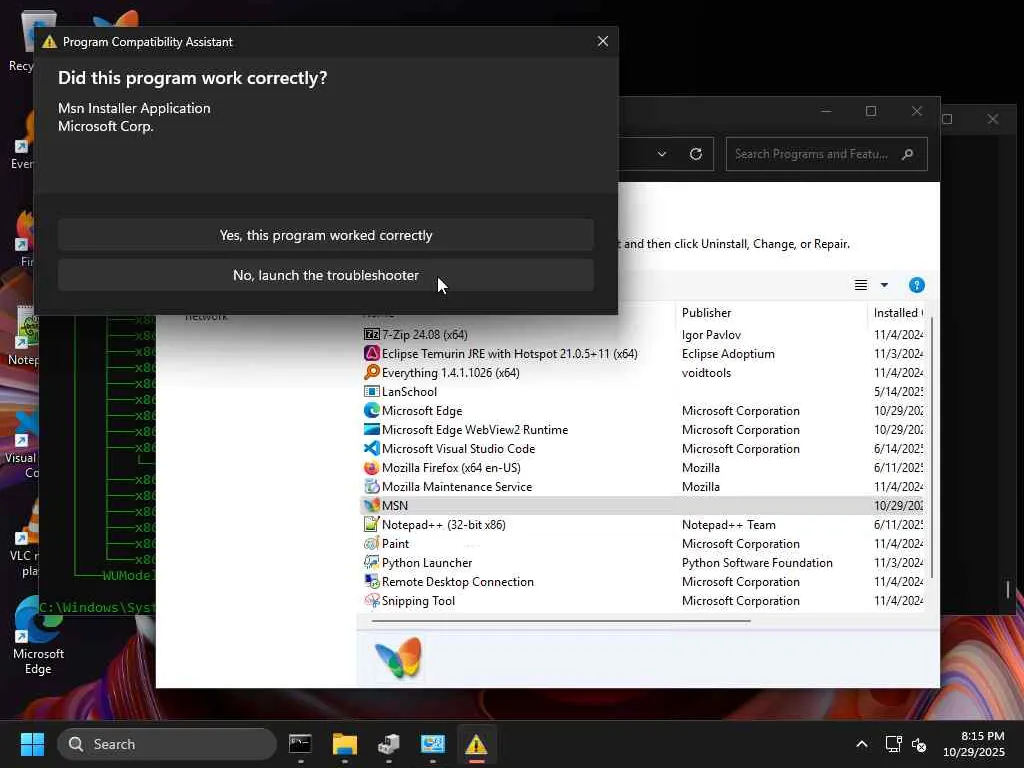Switch to Program Compatibility Assistant taskbar icon
This screenshot has height=768, width=1024.
(476, 744)
